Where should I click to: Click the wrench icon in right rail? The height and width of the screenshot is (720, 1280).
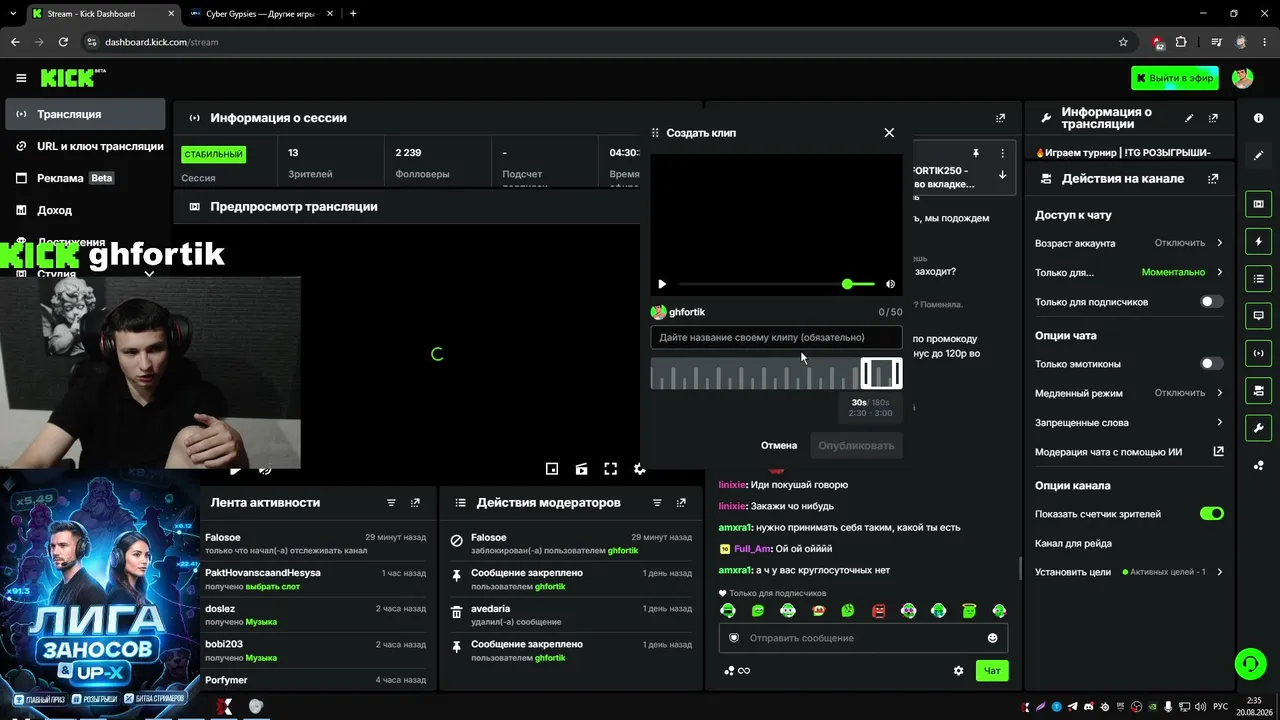pos(1258,428)
